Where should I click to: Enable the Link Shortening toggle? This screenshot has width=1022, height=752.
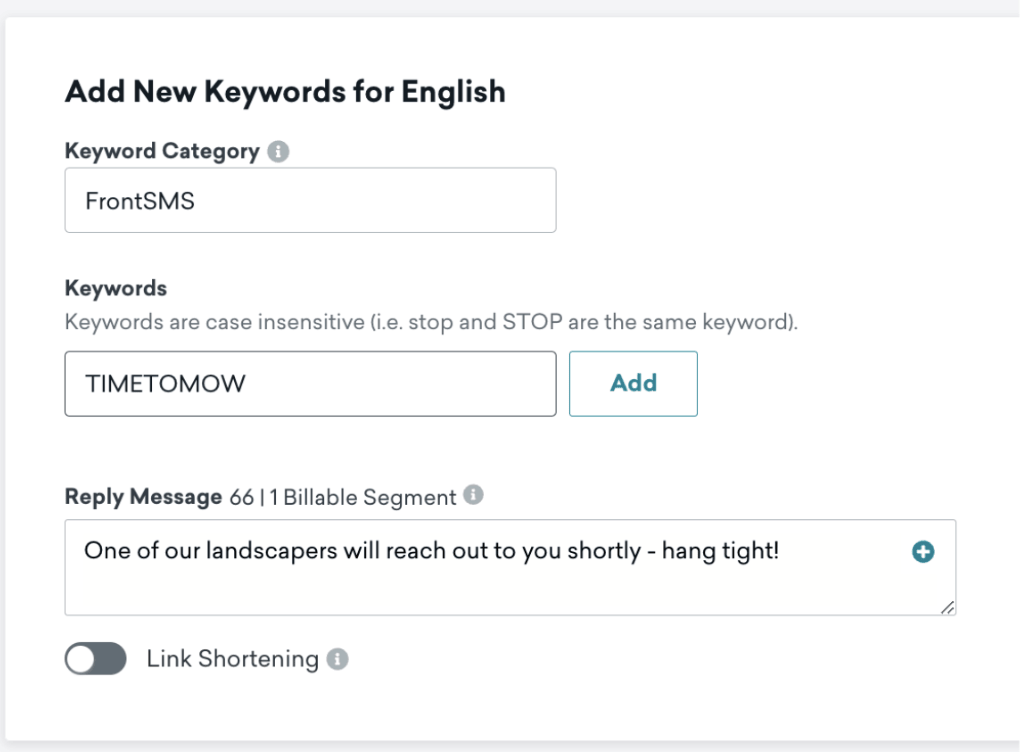pyautogui.click(x=96, y=659)
